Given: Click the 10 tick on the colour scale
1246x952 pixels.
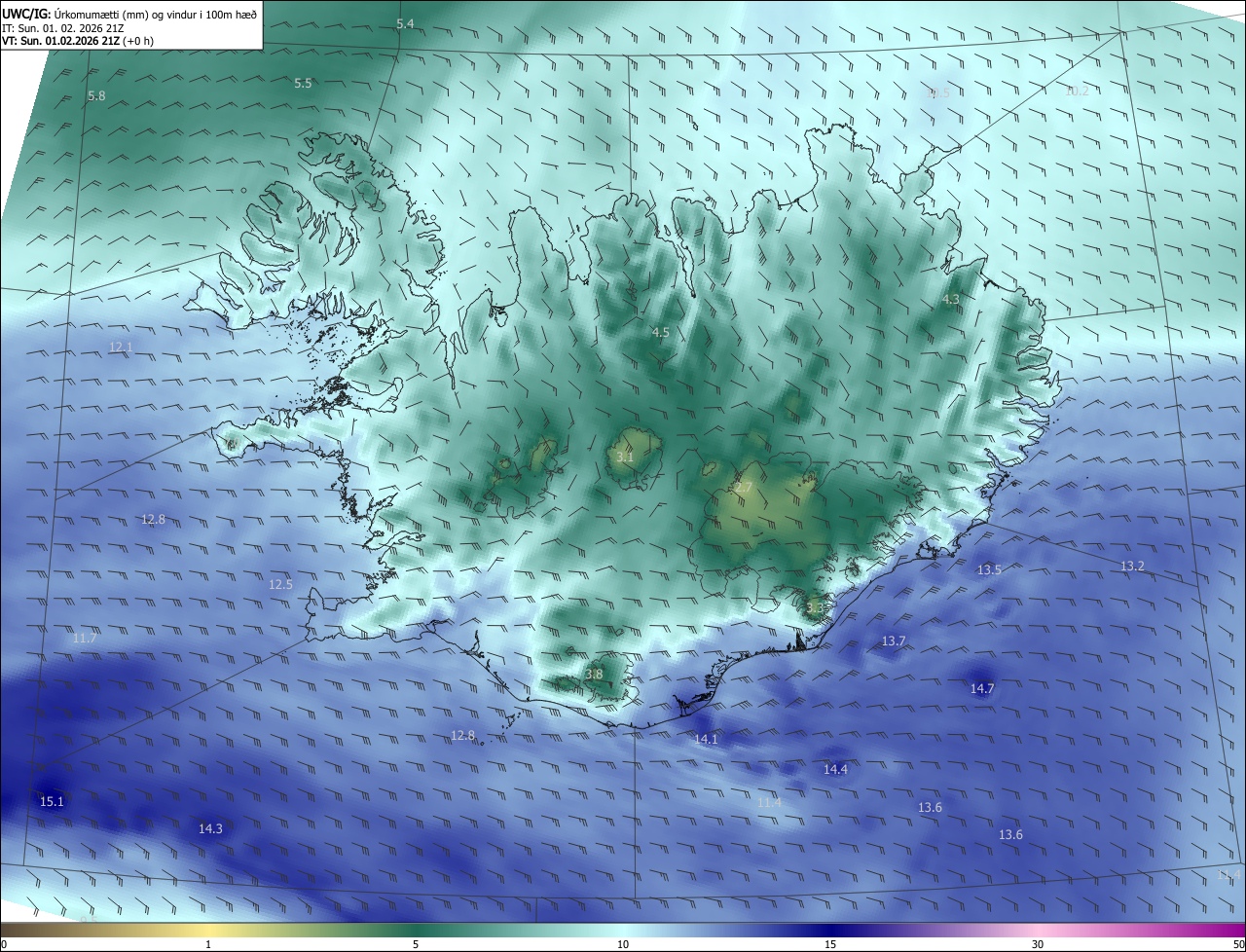Looking at the screenshot, I should (x=623, y=944).
